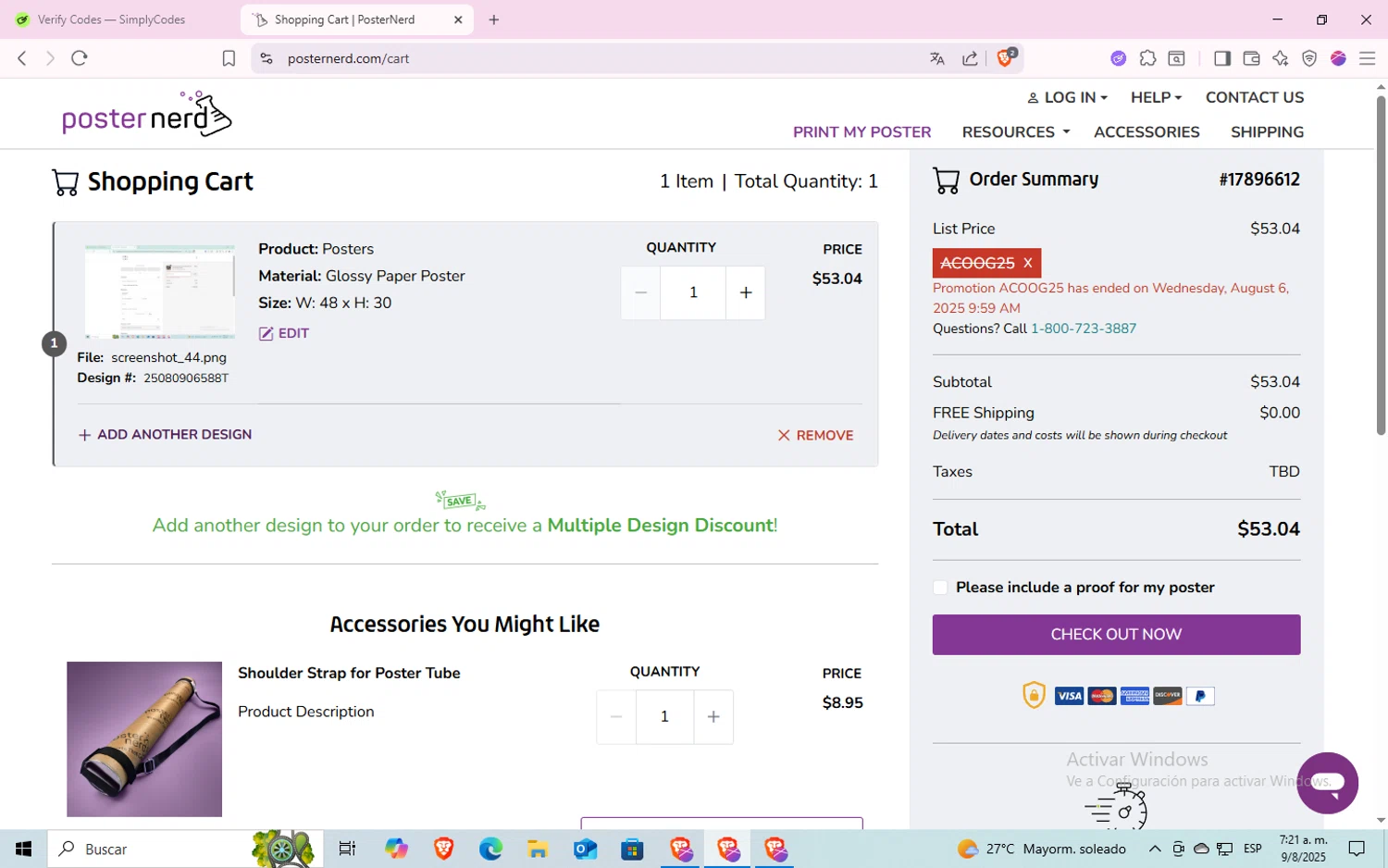Expand the HELP dropdown
Viewport: 1388px width, 868px height.
point(1156,97)
